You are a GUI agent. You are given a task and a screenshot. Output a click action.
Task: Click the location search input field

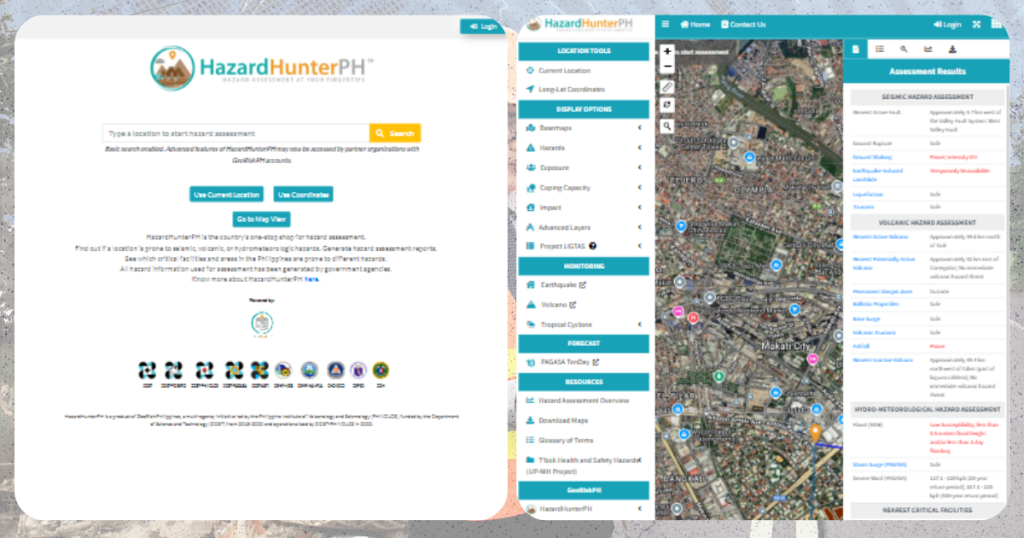coord(236,133)
